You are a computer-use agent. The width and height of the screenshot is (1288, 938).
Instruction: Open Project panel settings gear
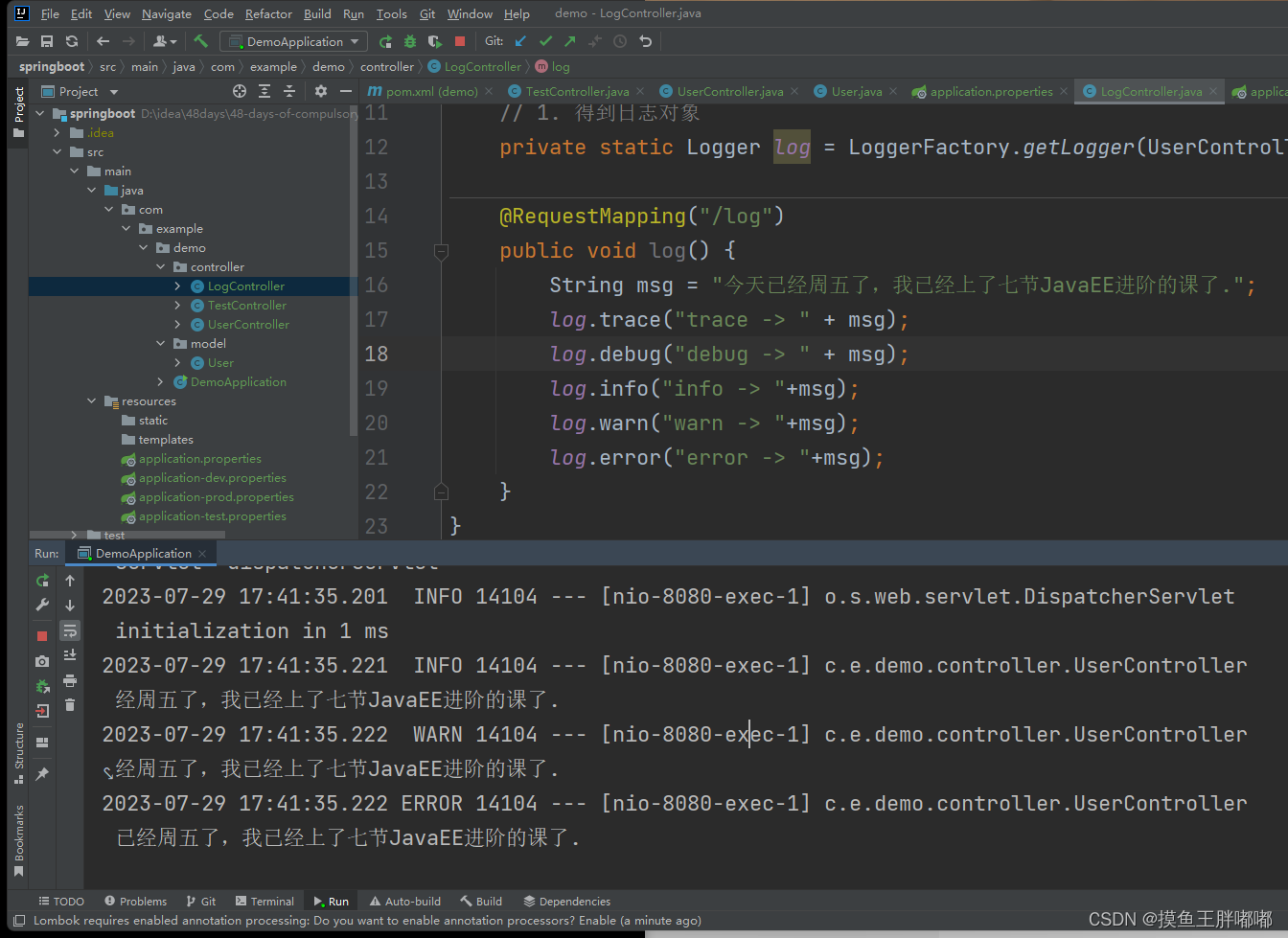point(321,91)
